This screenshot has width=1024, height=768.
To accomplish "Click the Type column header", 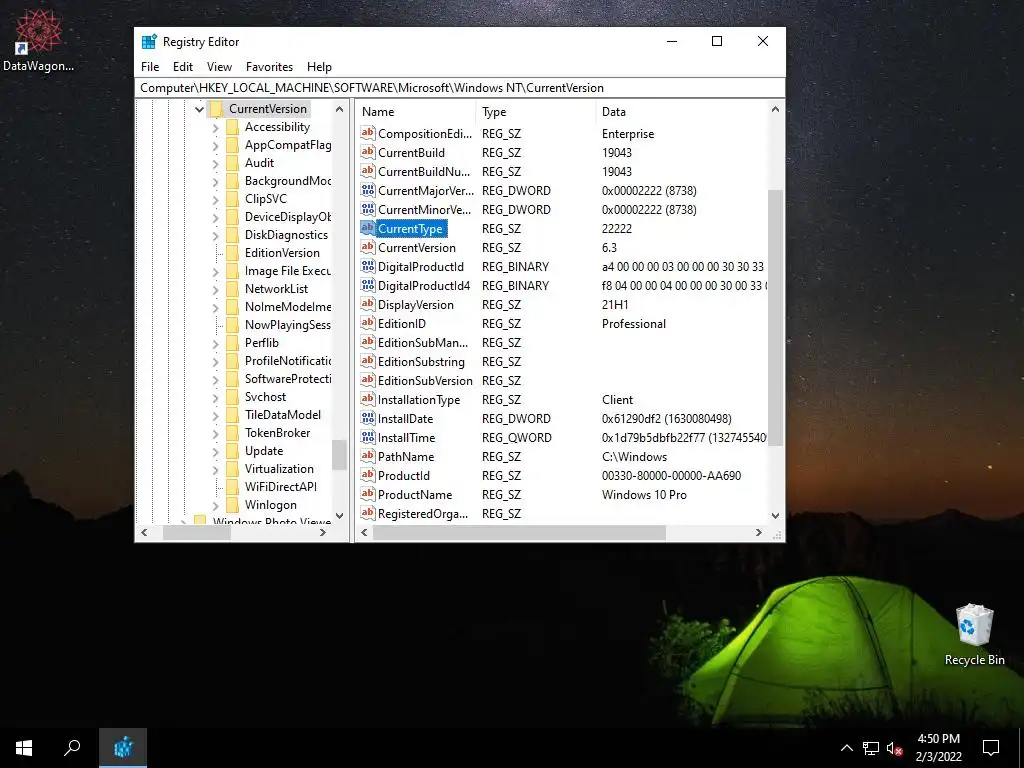I will click(x=536, y=112).
